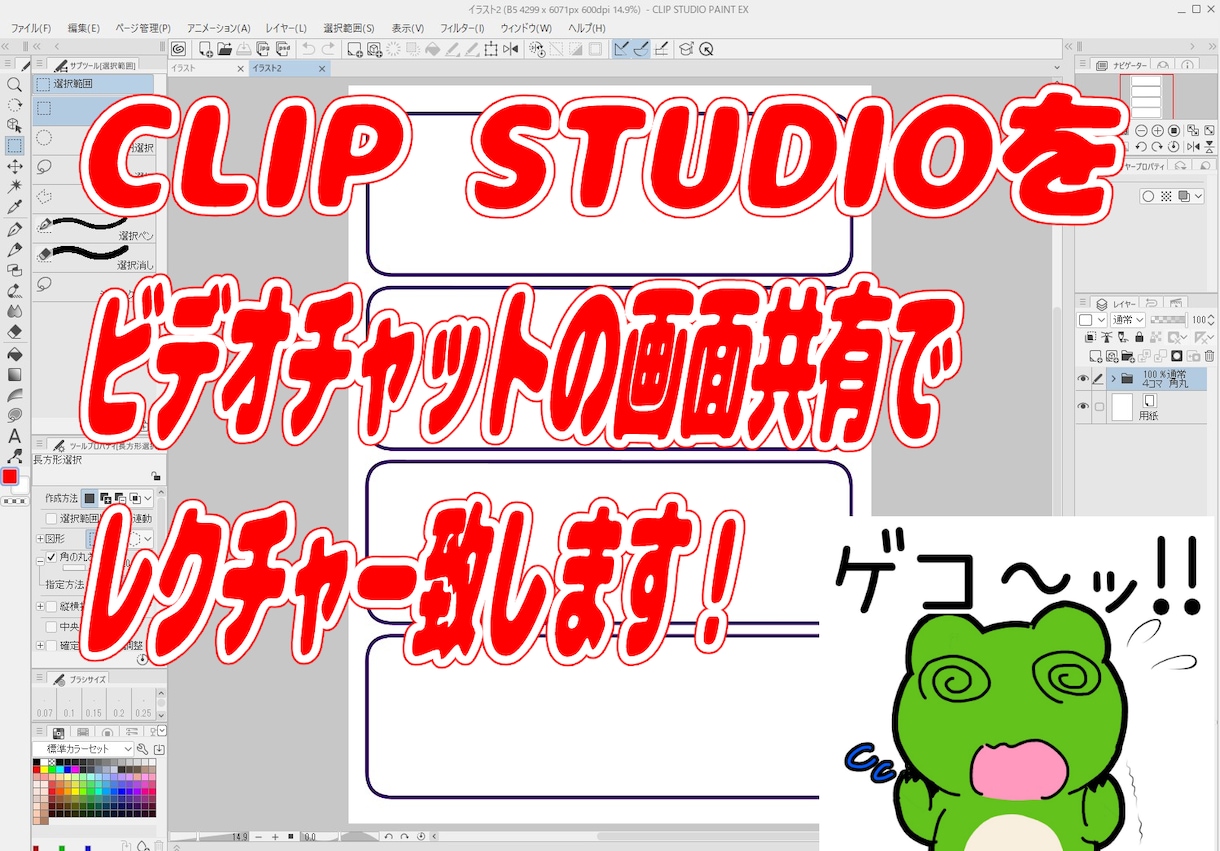Click the Scale/rotate transform toolbar icon
The image size is (1220, 851).
tap(491, 48)
